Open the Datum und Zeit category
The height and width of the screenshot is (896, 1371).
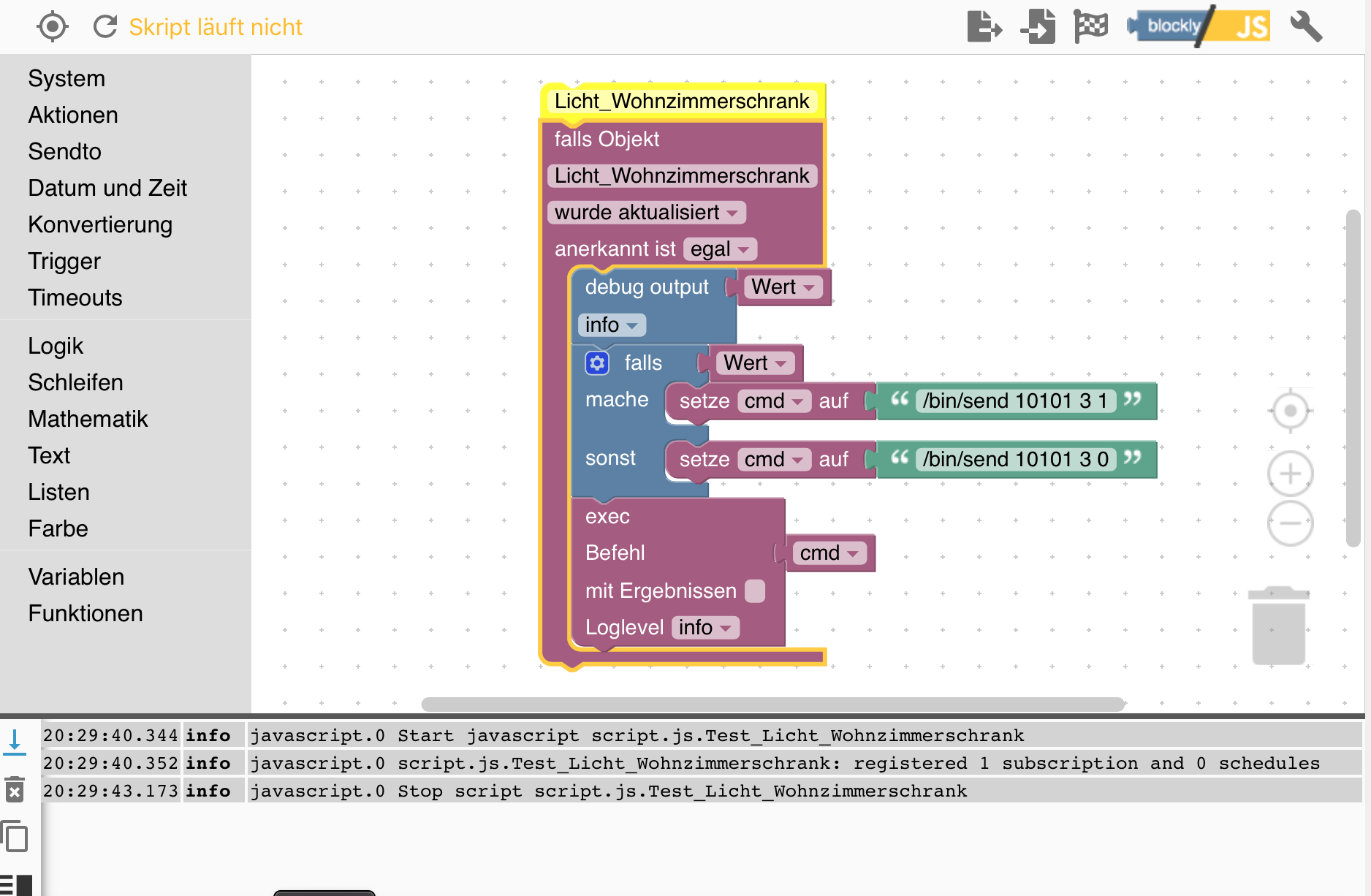click(107, 188)
